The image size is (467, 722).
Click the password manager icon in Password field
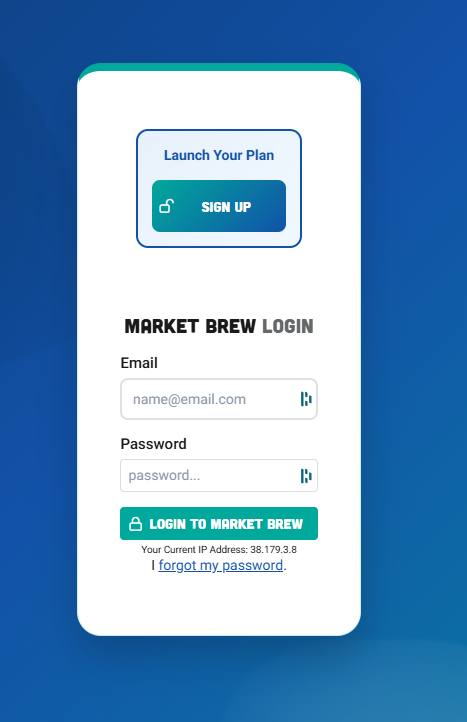306,476
